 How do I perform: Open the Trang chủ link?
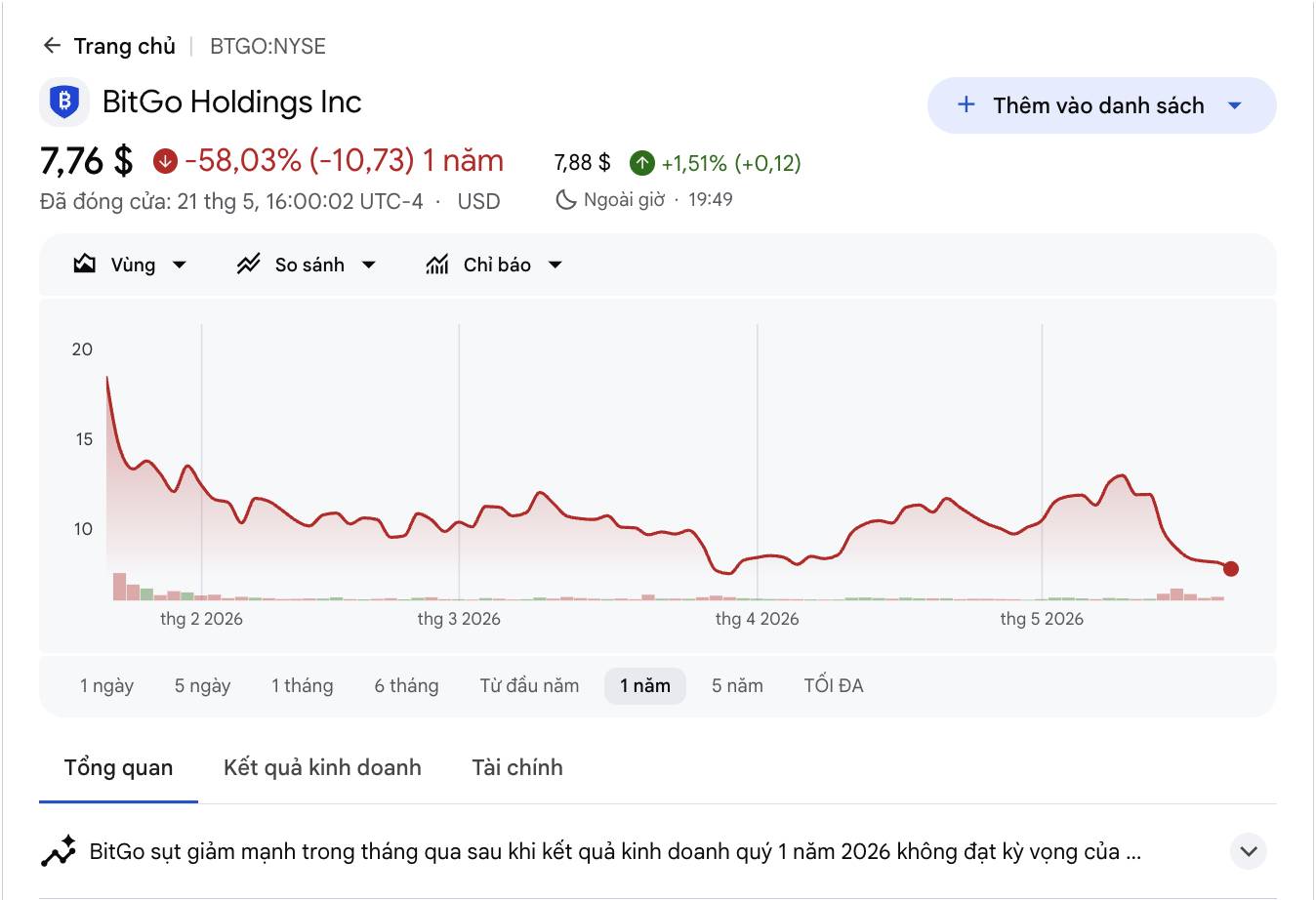point(124,46)
